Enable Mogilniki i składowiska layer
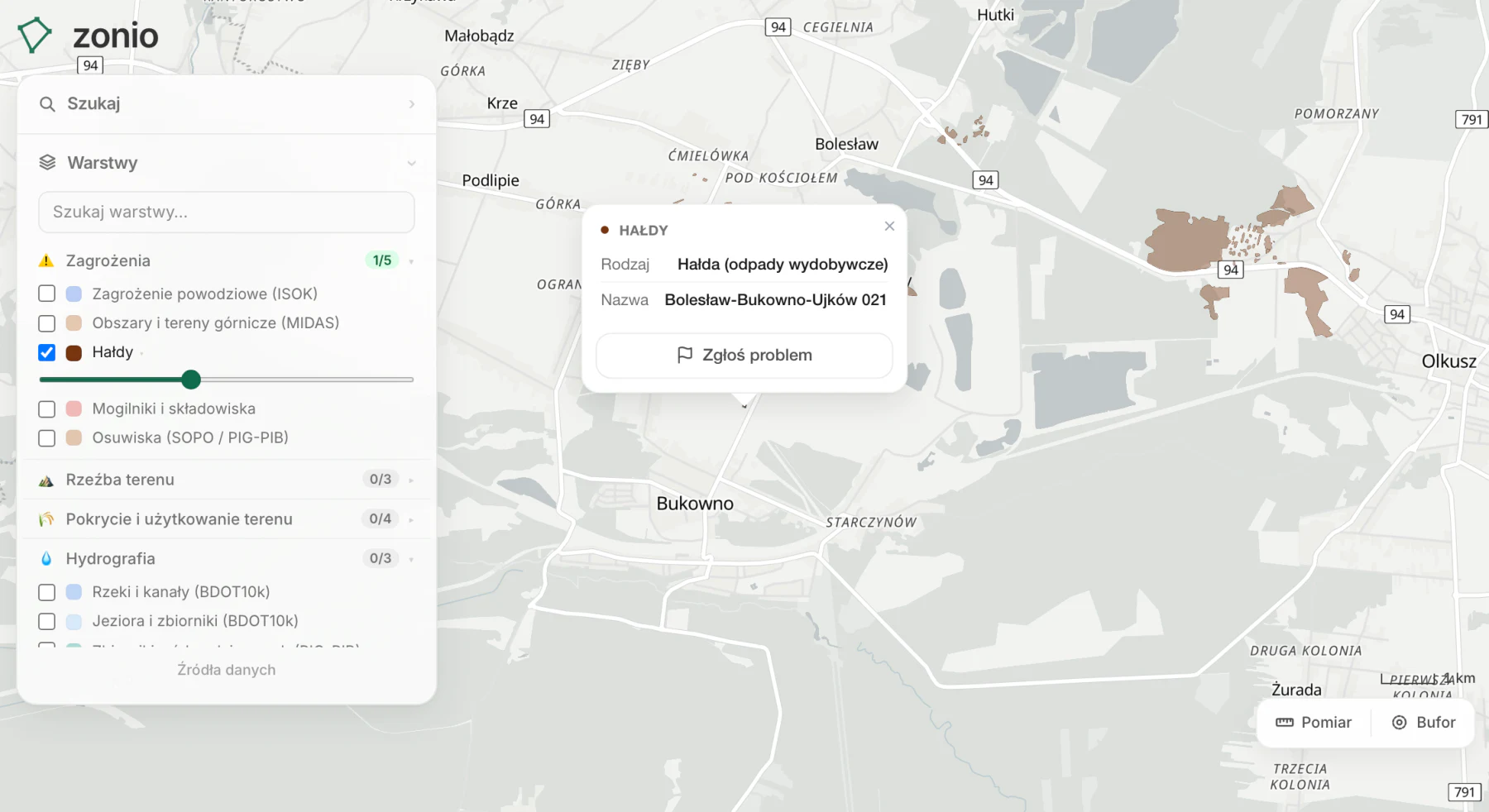This screenshot has height=812, width=1489. click(x=47, y=409)
